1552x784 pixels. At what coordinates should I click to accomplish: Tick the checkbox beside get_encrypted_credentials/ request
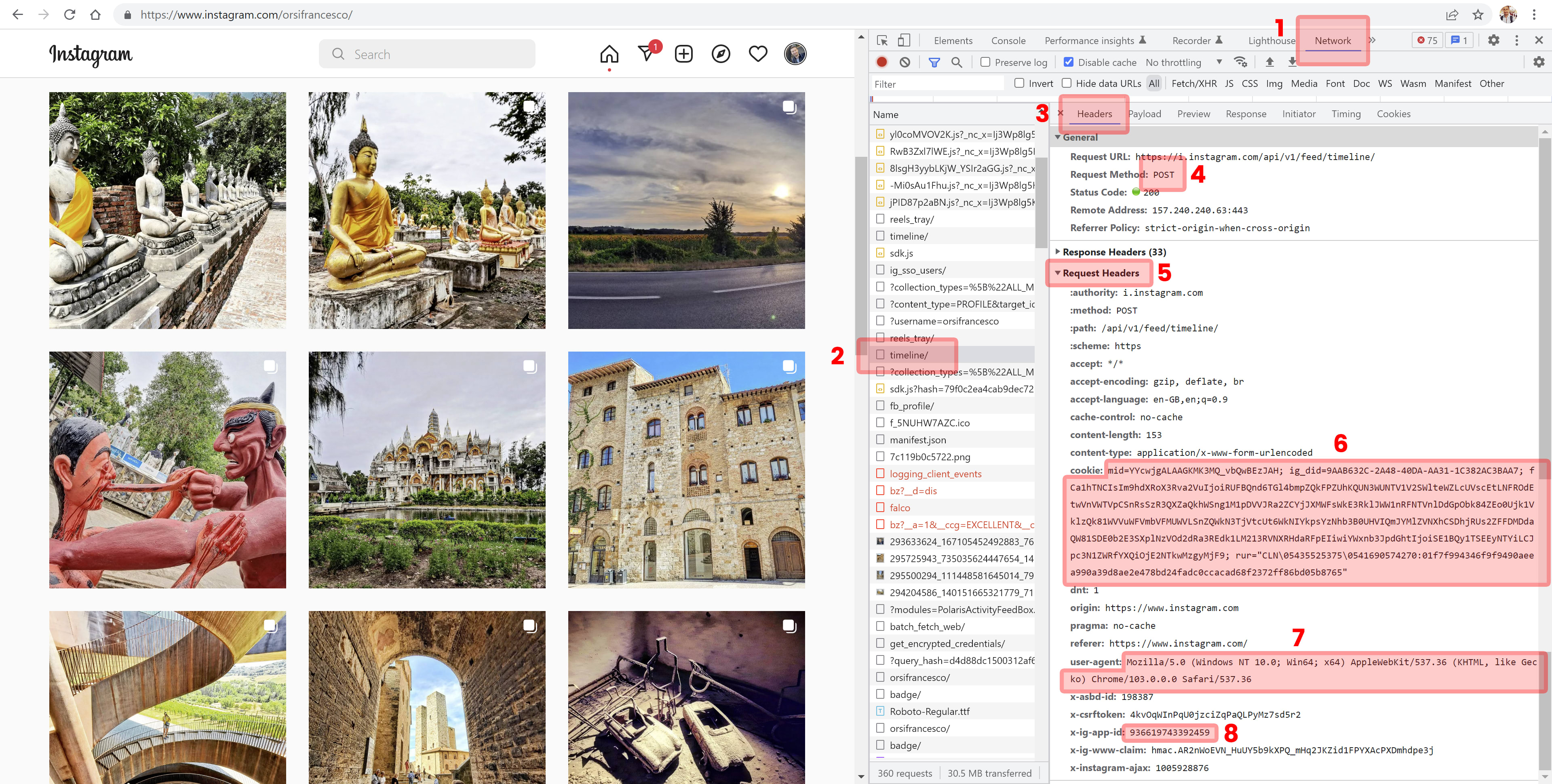pyautogui.click(x=880, y=643)
